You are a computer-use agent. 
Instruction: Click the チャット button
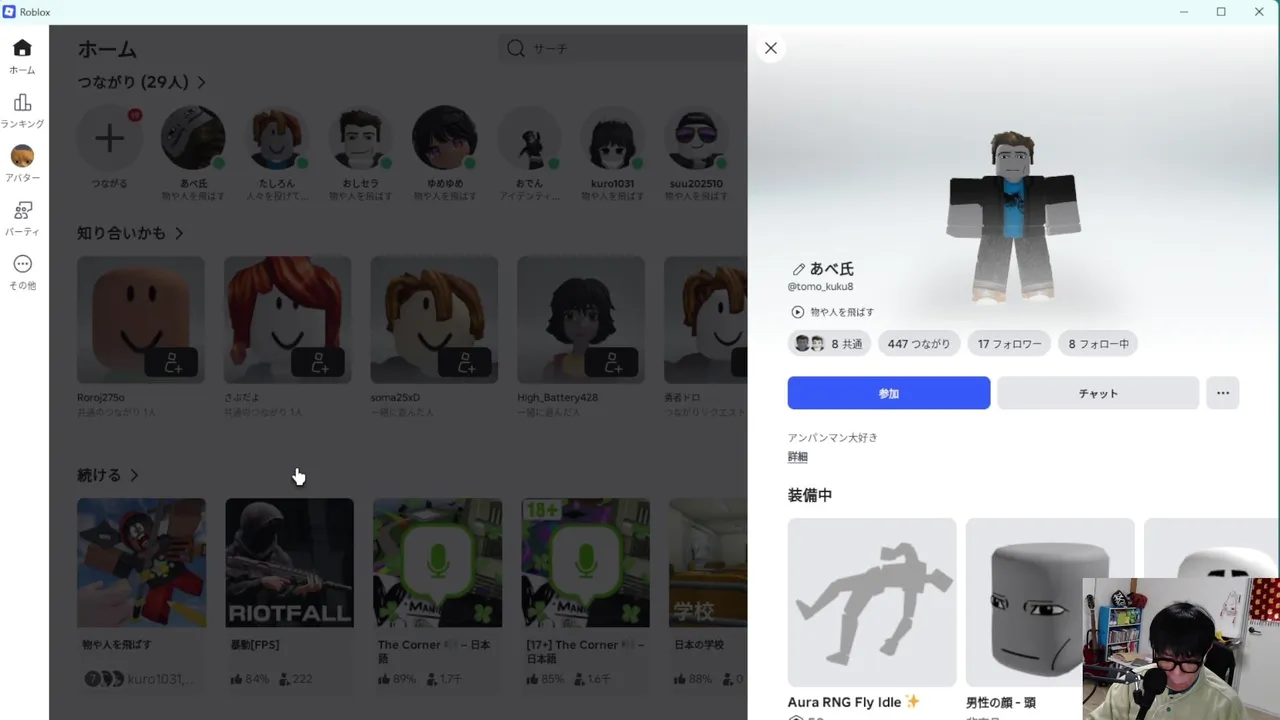[1098, 393]
